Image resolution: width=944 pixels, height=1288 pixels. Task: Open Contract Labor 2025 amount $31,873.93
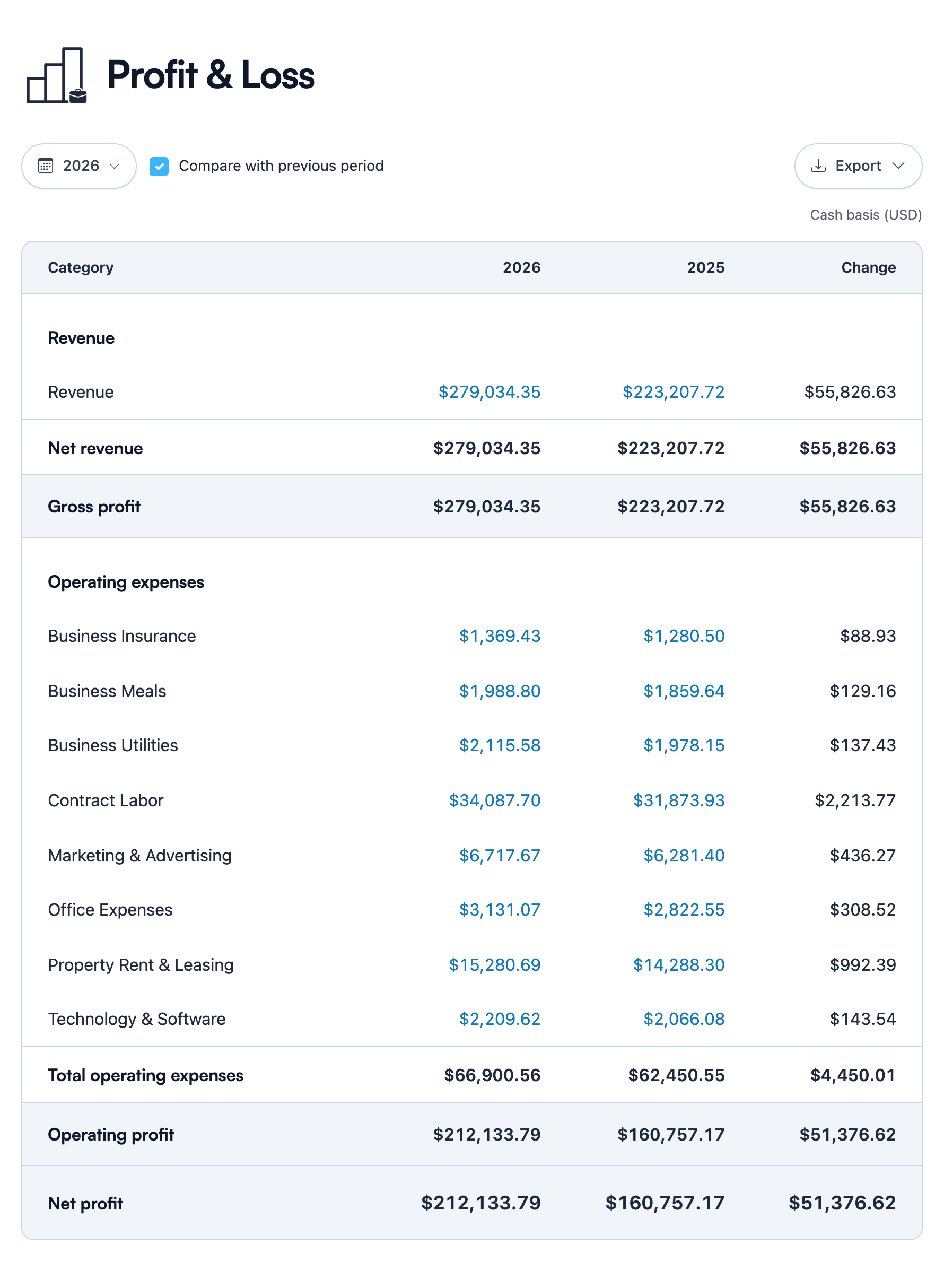coord(678,800)
